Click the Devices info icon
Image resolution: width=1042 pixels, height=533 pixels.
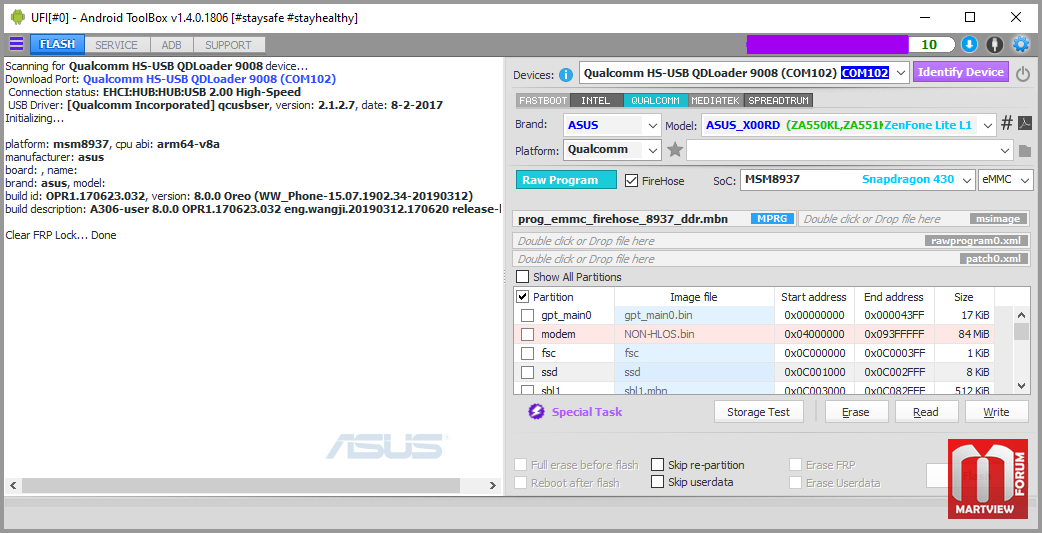[566, 74]
